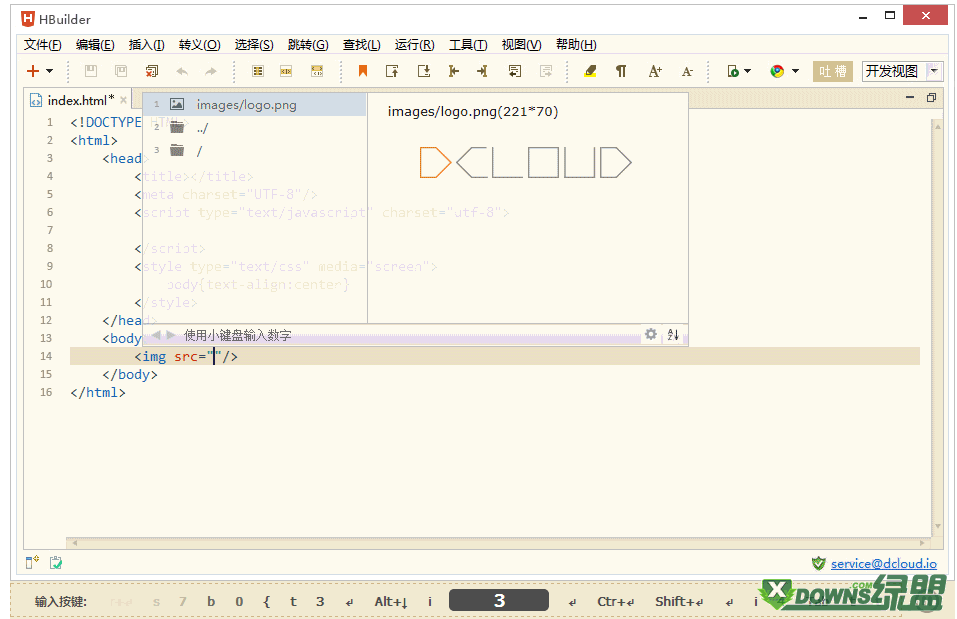The image size is (957, 619).
Task: Toggle the orange bookmark icon
Action: [x=363, y=71]
